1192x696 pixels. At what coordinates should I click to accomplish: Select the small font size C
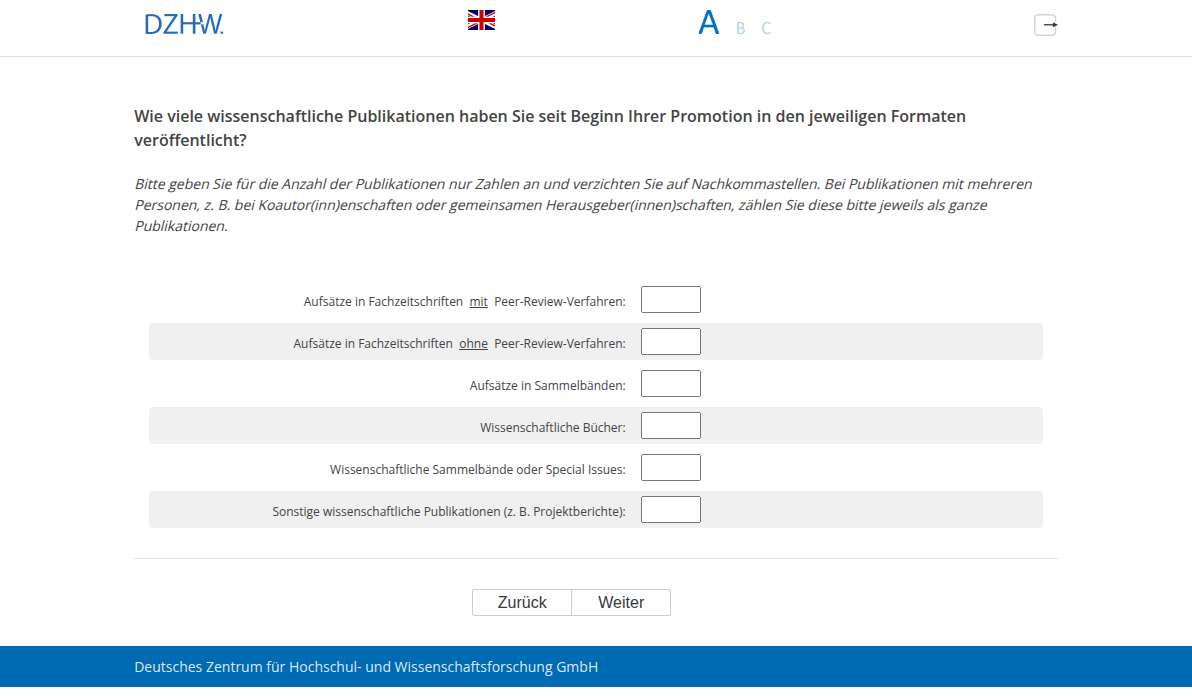pos(766,28)
